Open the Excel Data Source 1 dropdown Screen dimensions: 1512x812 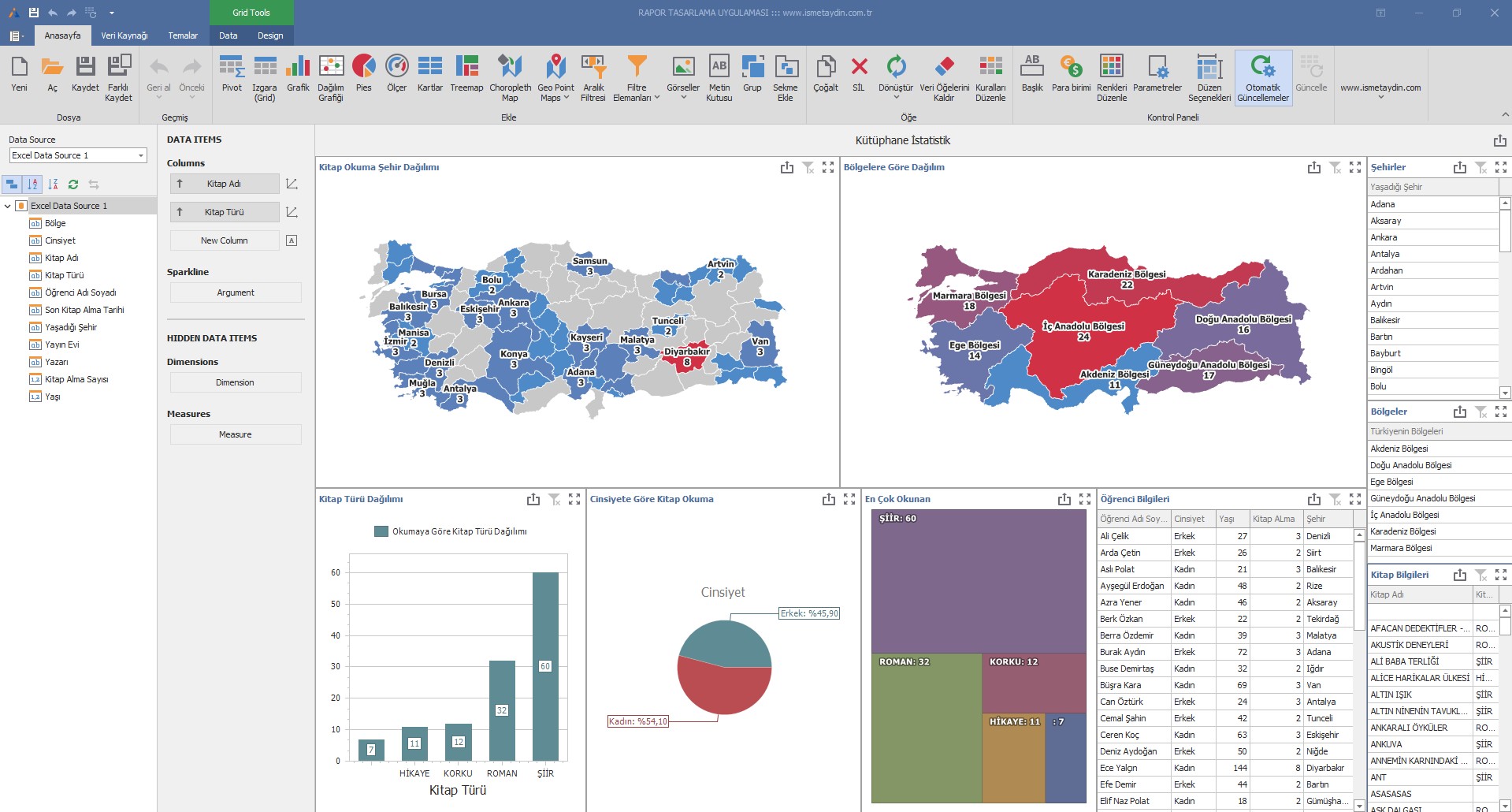(x=141, y=155)
